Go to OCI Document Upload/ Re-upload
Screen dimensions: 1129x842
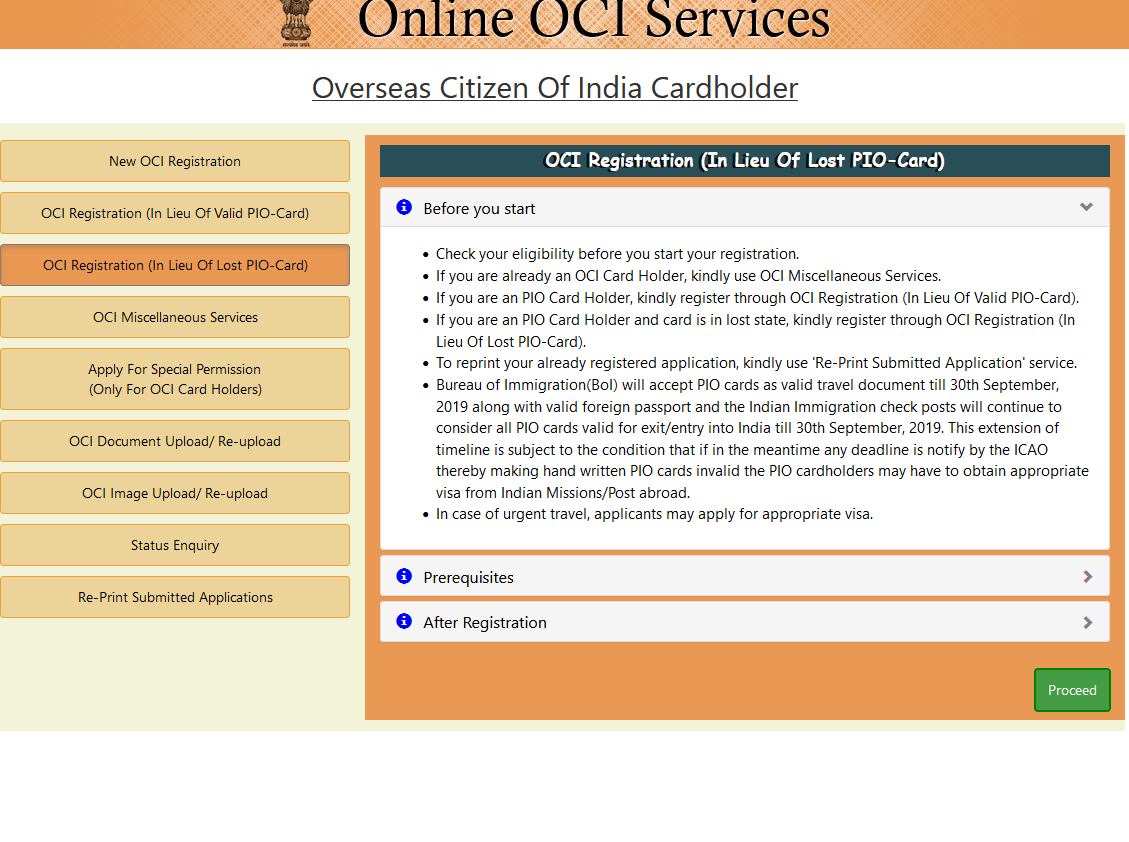175,441
